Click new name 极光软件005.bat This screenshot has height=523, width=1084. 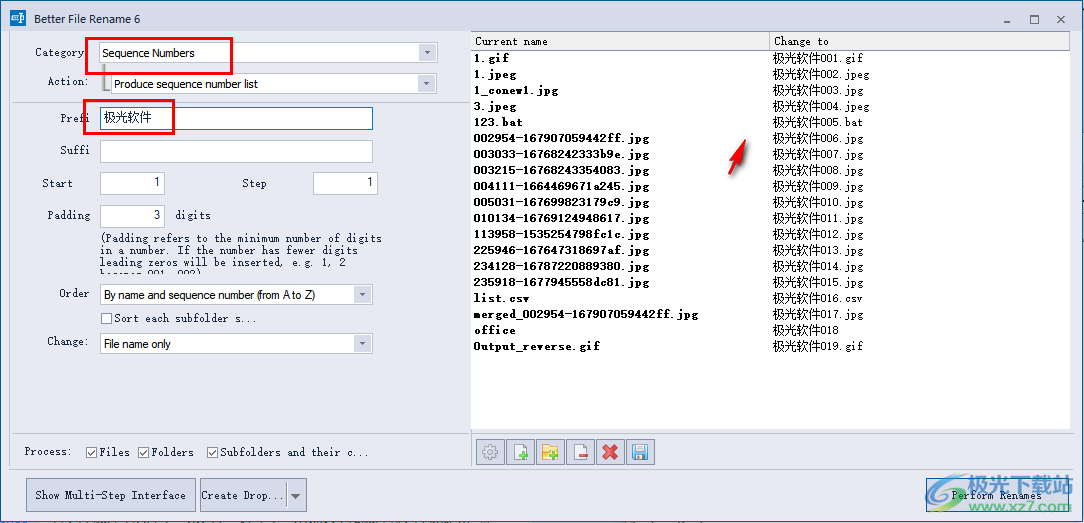click(x=818, y=122)
